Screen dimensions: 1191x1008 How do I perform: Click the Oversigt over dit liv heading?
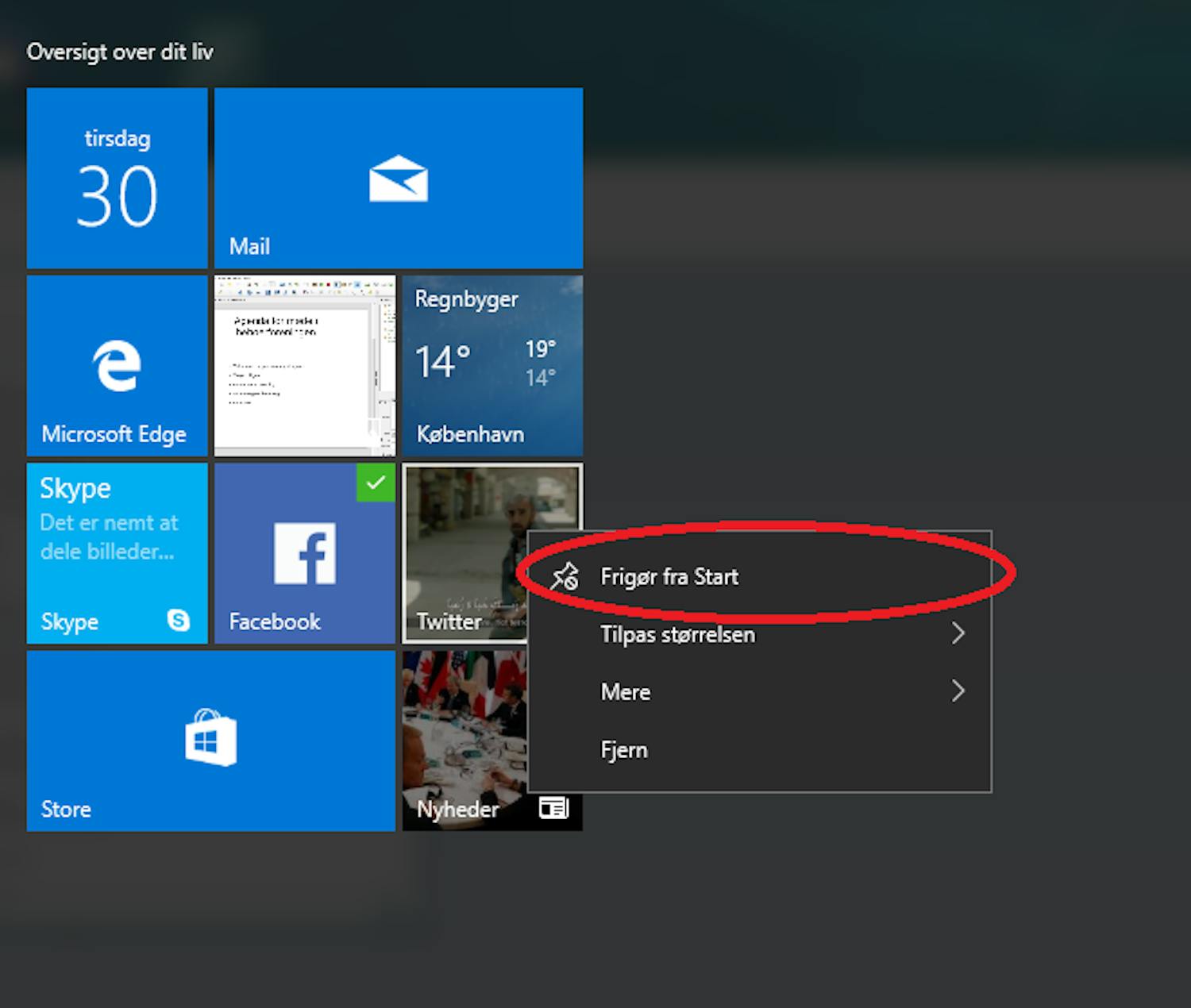click(x=120, y=51)
